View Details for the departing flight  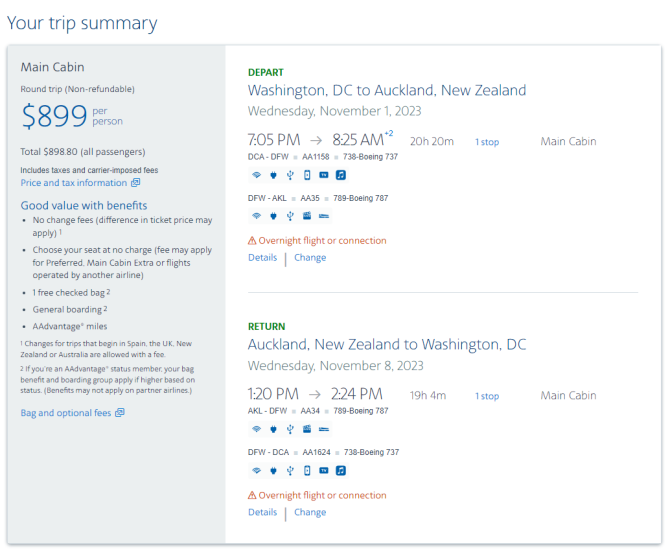pyautogui.click(x=262, y=258)
